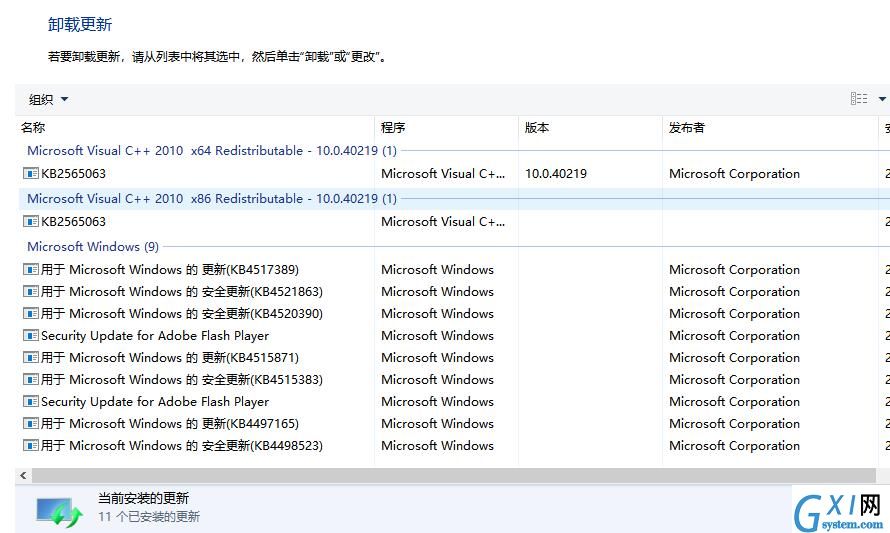This screenshot has width=890, height=533.
Task: Click Microsoft Visual C+... program cell for x64
Action: click(x=443, y=174)
